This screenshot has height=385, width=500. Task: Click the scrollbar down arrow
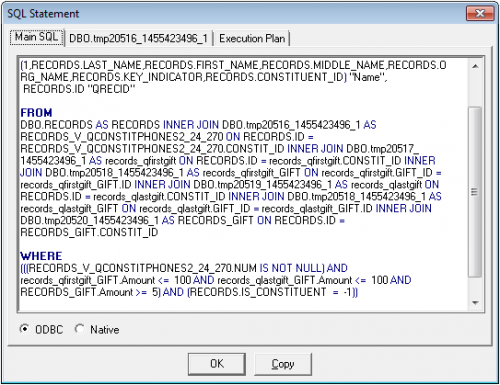pyautogui.click(x=475, y=303)
